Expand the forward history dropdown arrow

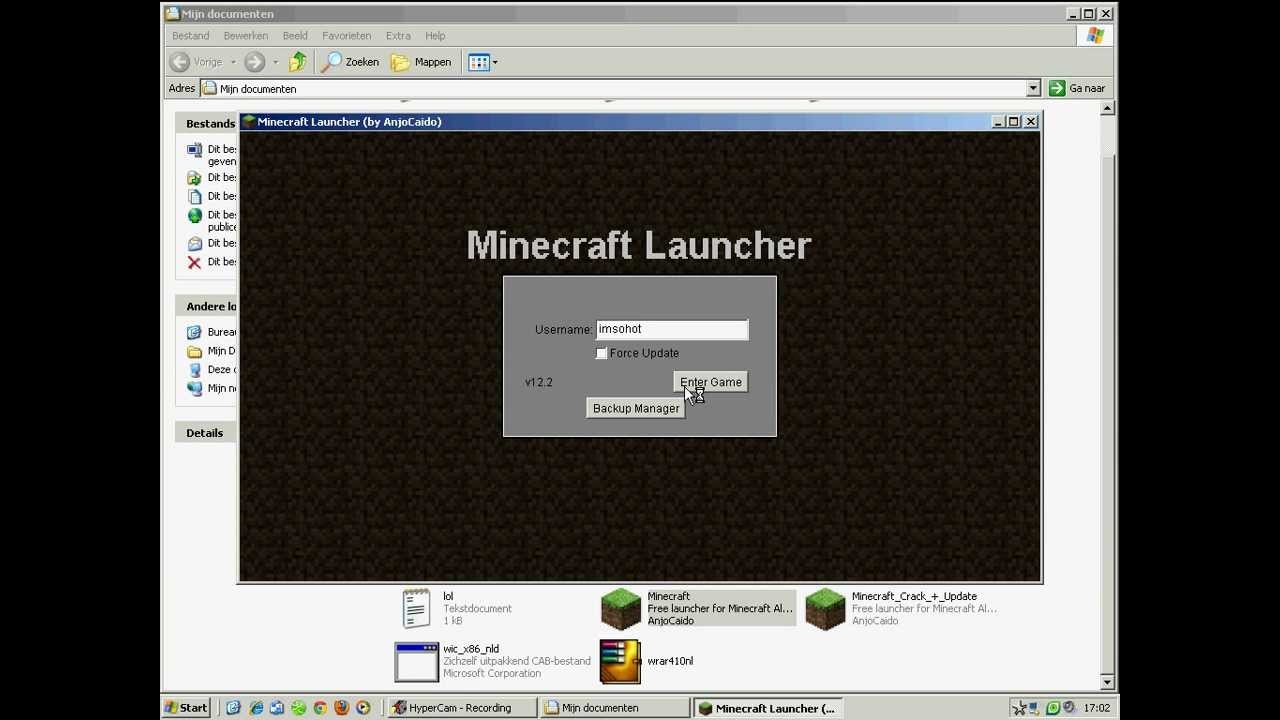click(275, 62)
